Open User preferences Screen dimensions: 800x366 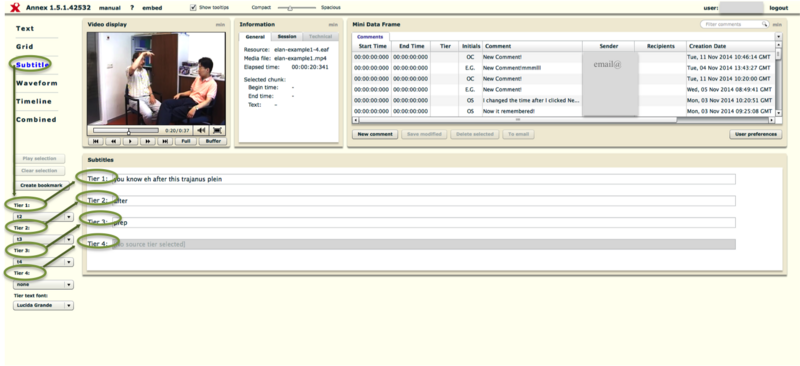pyautogui.click(x=756, y=134)
